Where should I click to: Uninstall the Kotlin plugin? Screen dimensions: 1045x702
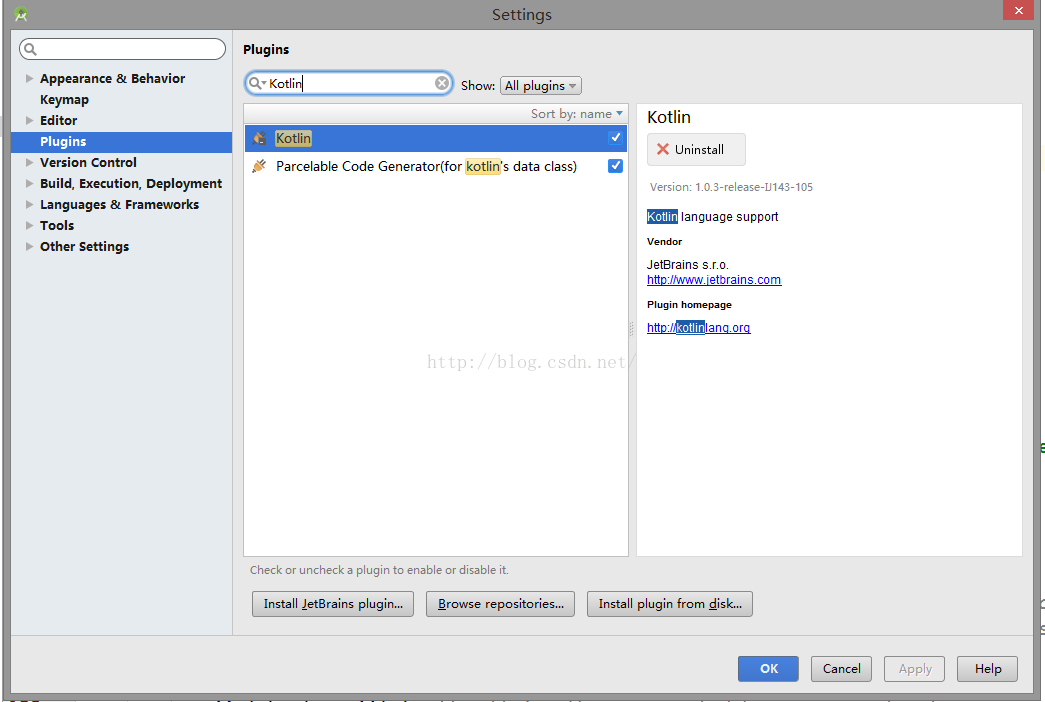pos(696,149)
